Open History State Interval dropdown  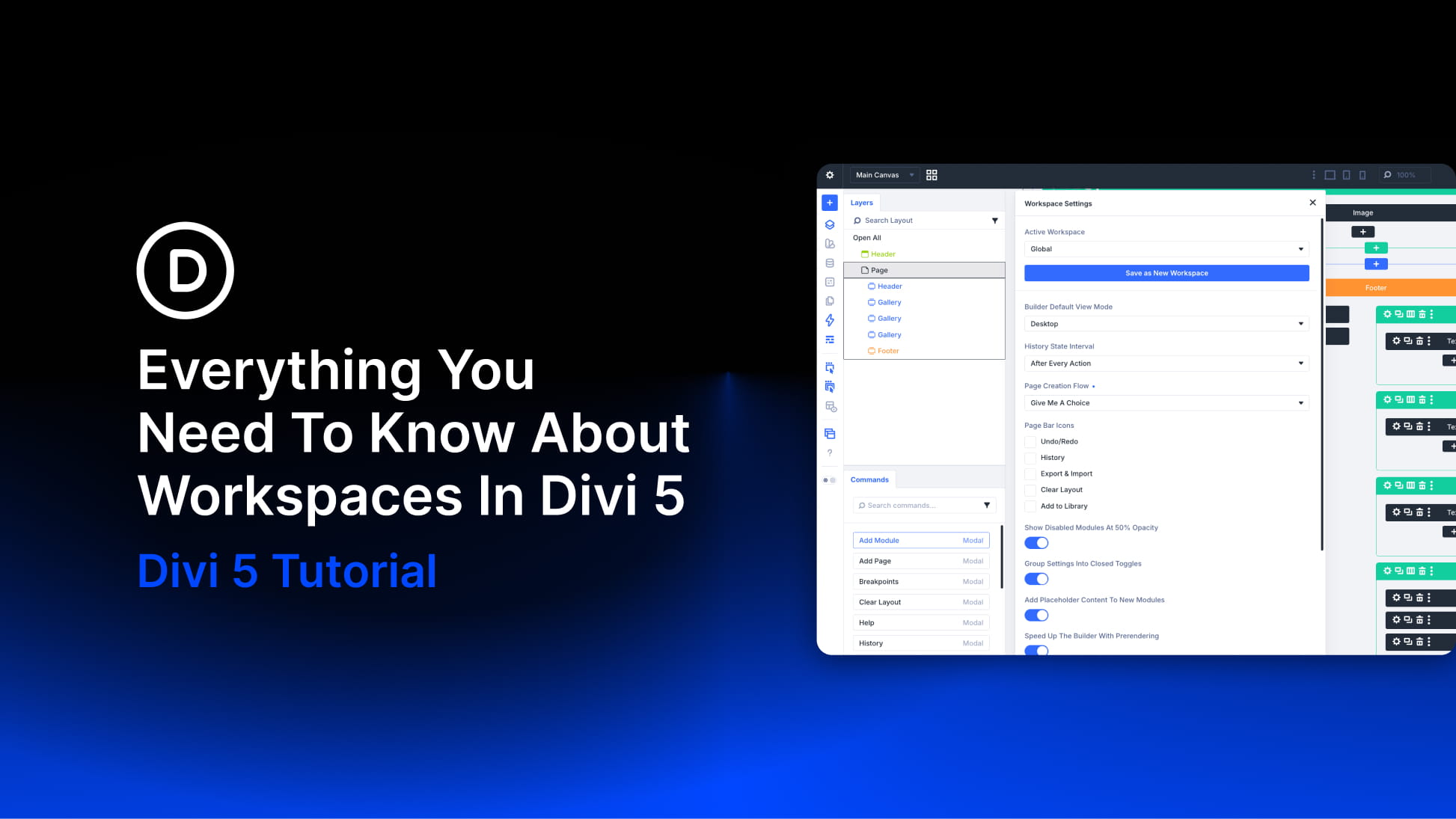[1166, 364]
